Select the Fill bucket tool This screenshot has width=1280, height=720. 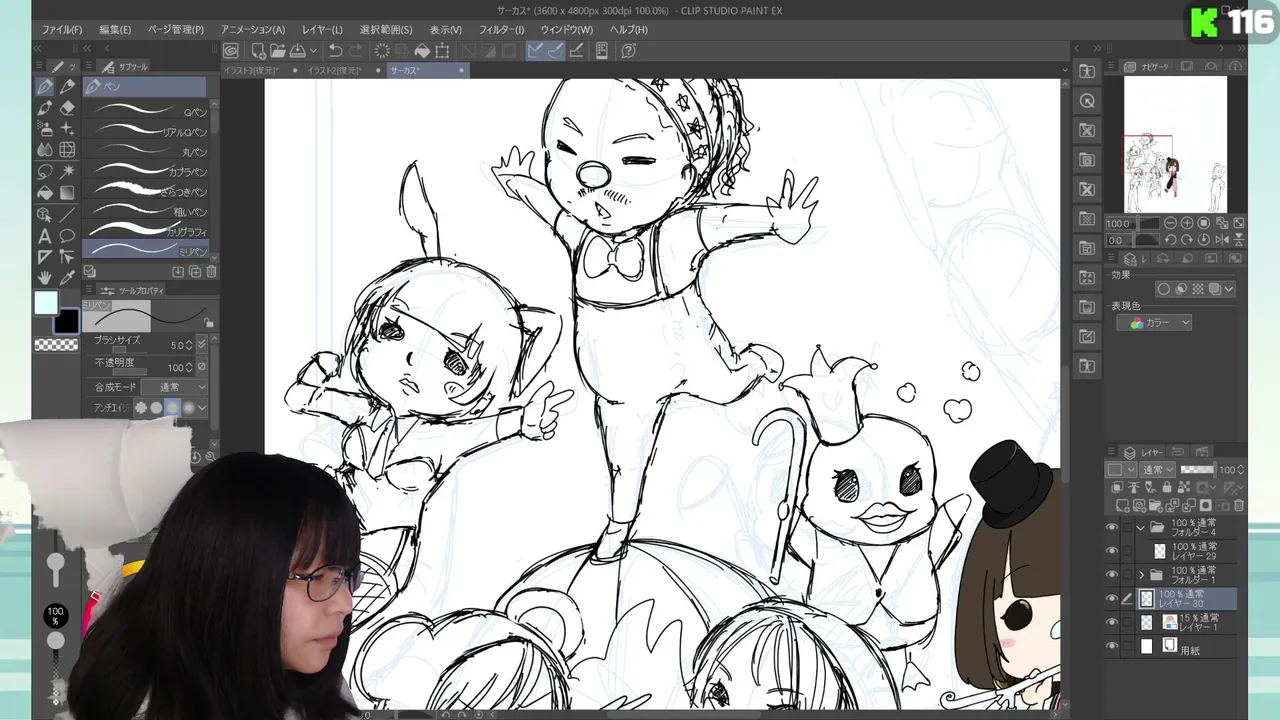(45, 192)
